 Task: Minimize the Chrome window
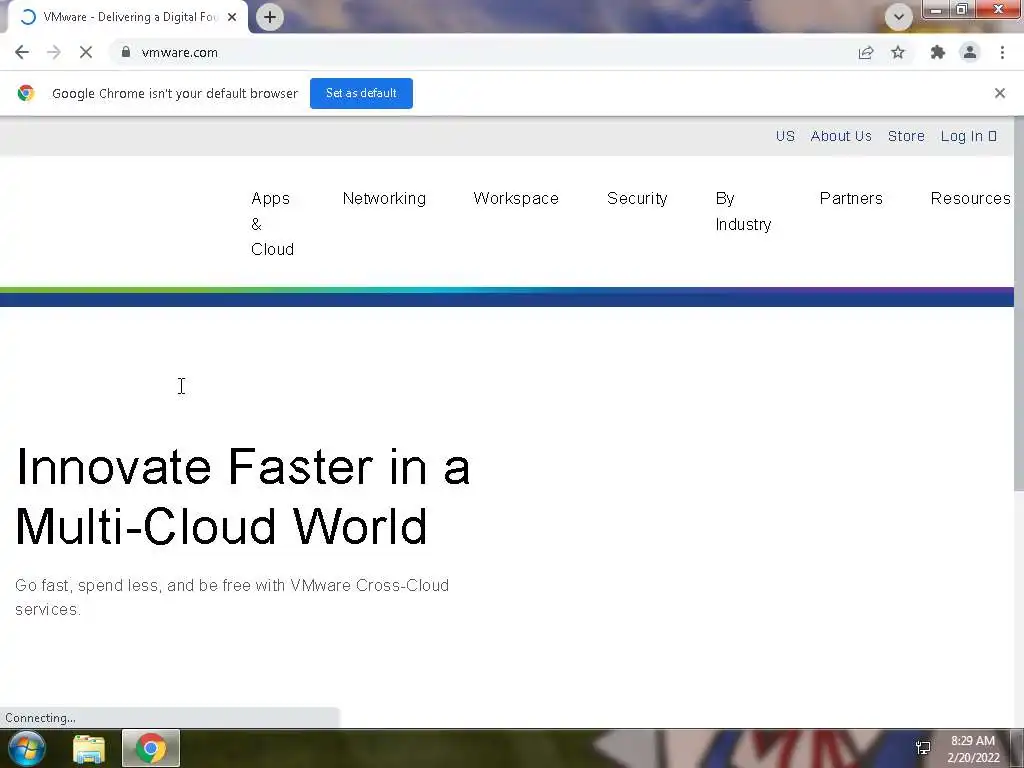pyautogui.click(x=936, y=9)
